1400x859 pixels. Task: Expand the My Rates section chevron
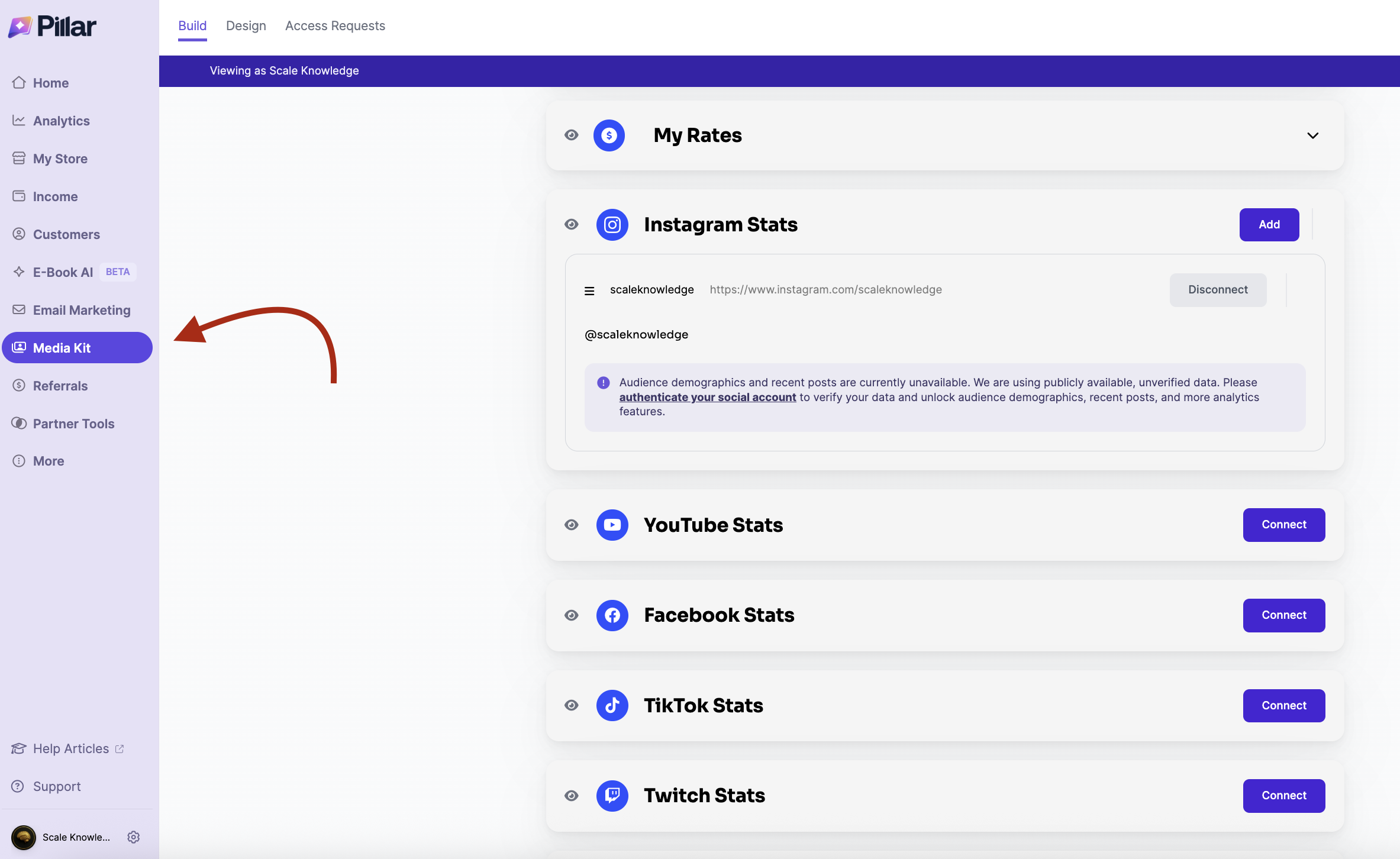tap(1312, 135)
